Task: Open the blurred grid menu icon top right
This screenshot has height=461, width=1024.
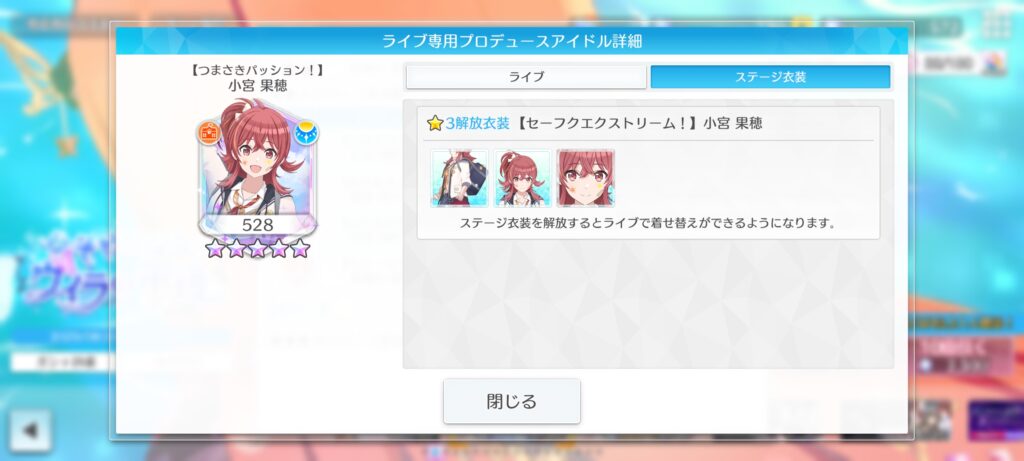Action: click(x=997, y=25)
